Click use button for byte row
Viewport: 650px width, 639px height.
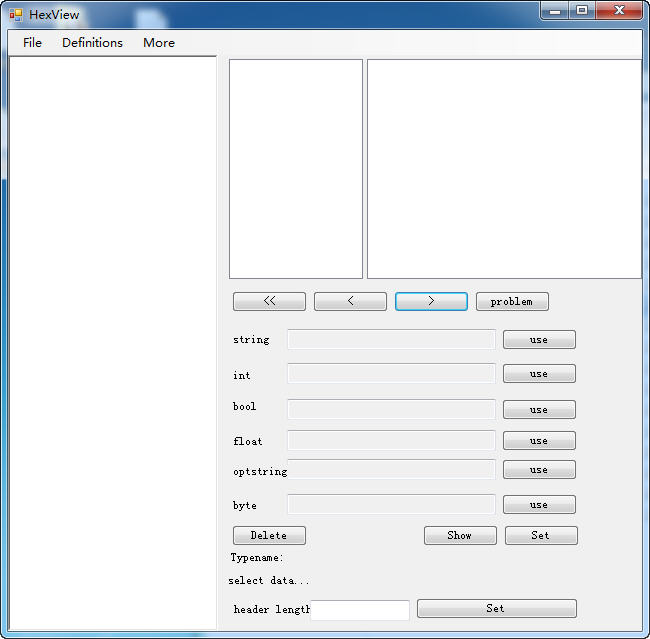[x=539, y=505]
